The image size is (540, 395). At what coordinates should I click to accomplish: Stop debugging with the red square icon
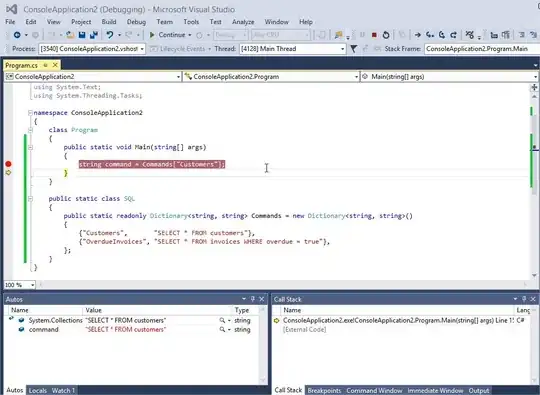374,35
